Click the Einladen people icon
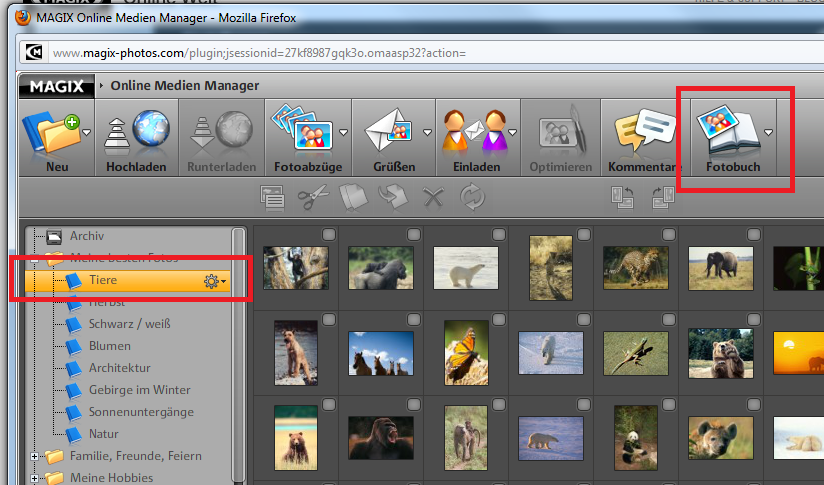 (475, 130)
